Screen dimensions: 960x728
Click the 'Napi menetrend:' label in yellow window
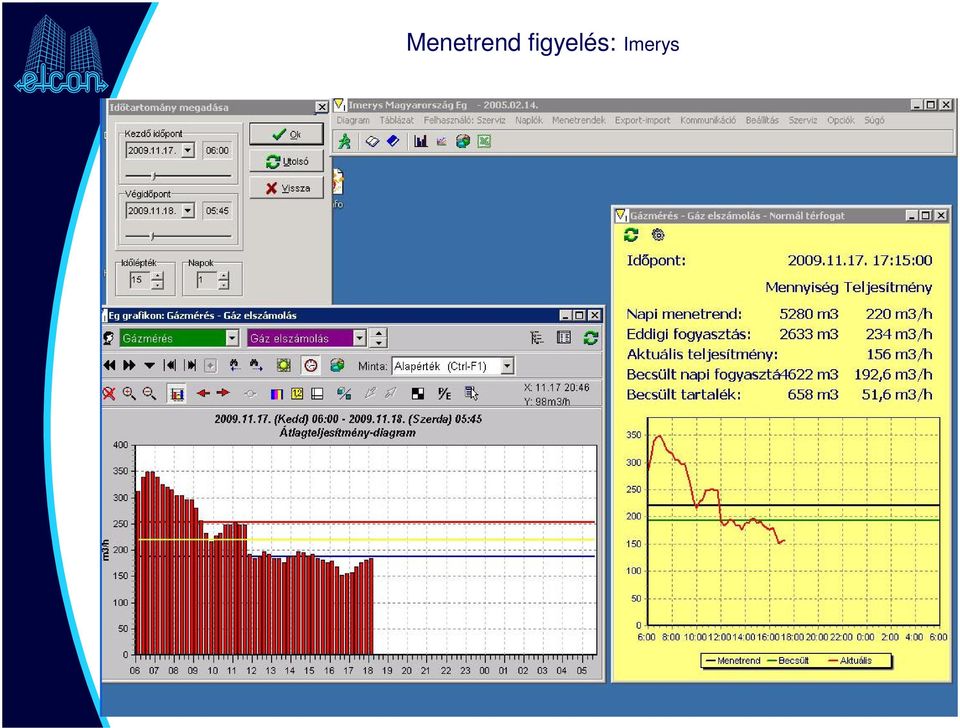(684, 314)
